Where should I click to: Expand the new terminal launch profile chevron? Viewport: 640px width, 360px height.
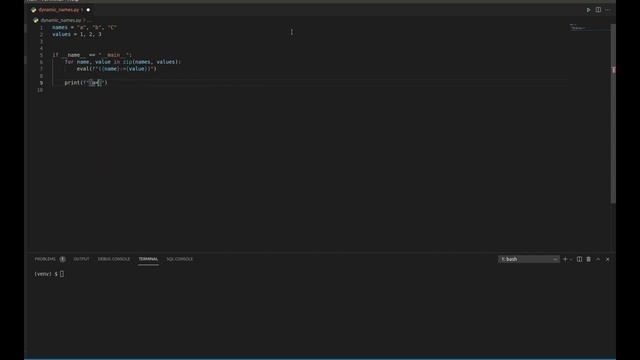click(571, 259)
